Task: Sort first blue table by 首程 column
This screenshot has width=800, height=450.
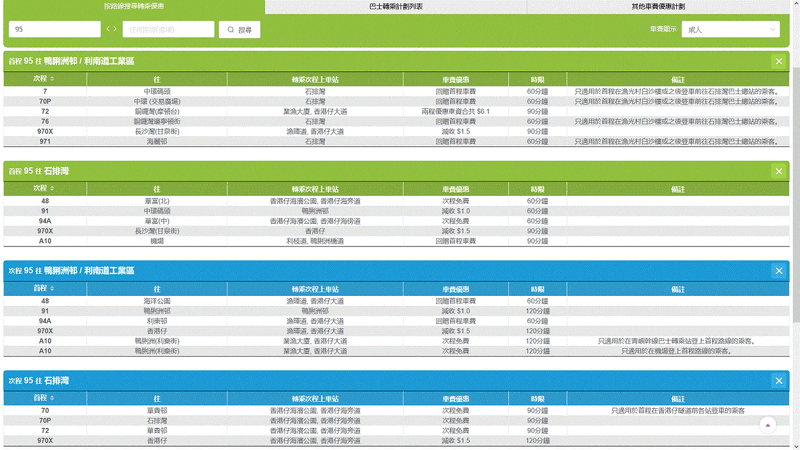Action: pos(45,286)
